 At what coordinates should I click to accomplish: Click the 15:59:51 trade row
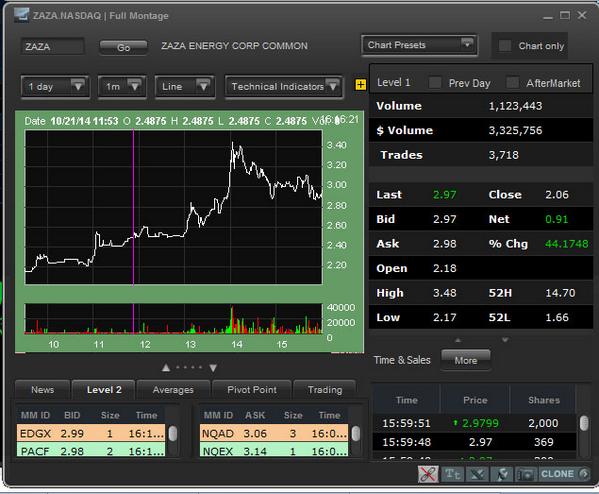(474, 423)
